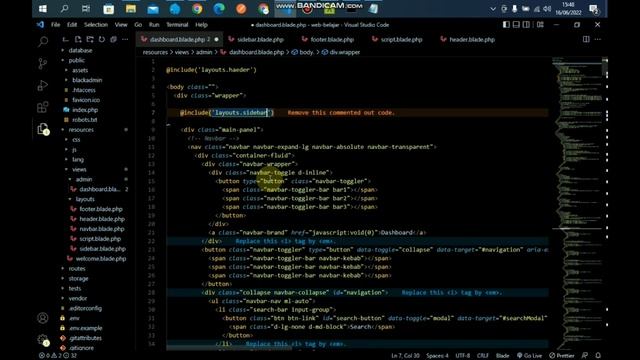Viewport: 640px width, 360px height.
Task: Click the volume icon in system tray
Action: (x=547, y=9)
